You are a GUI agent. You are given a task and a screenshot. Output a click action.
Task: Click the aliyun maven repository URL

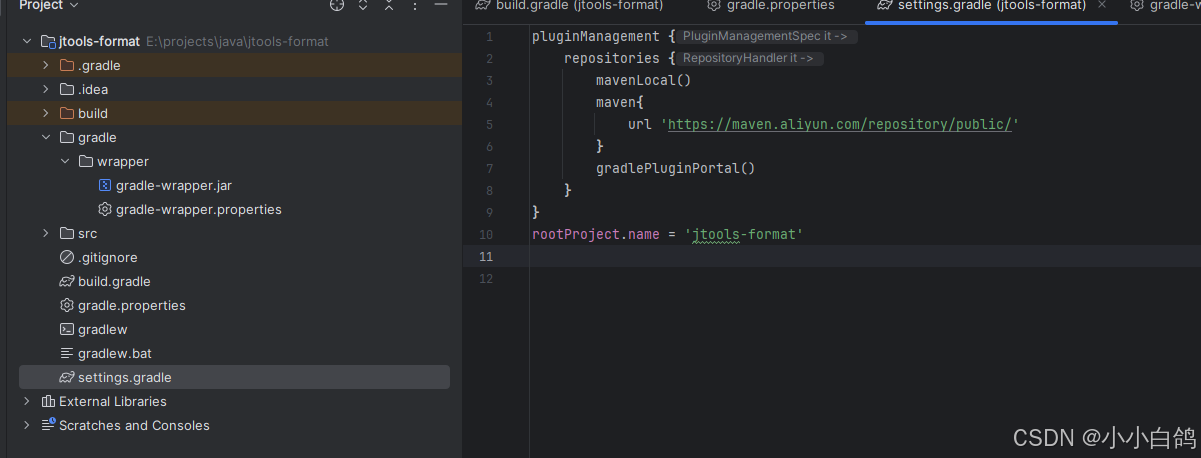pyautogui.click(x=840, y=125)
